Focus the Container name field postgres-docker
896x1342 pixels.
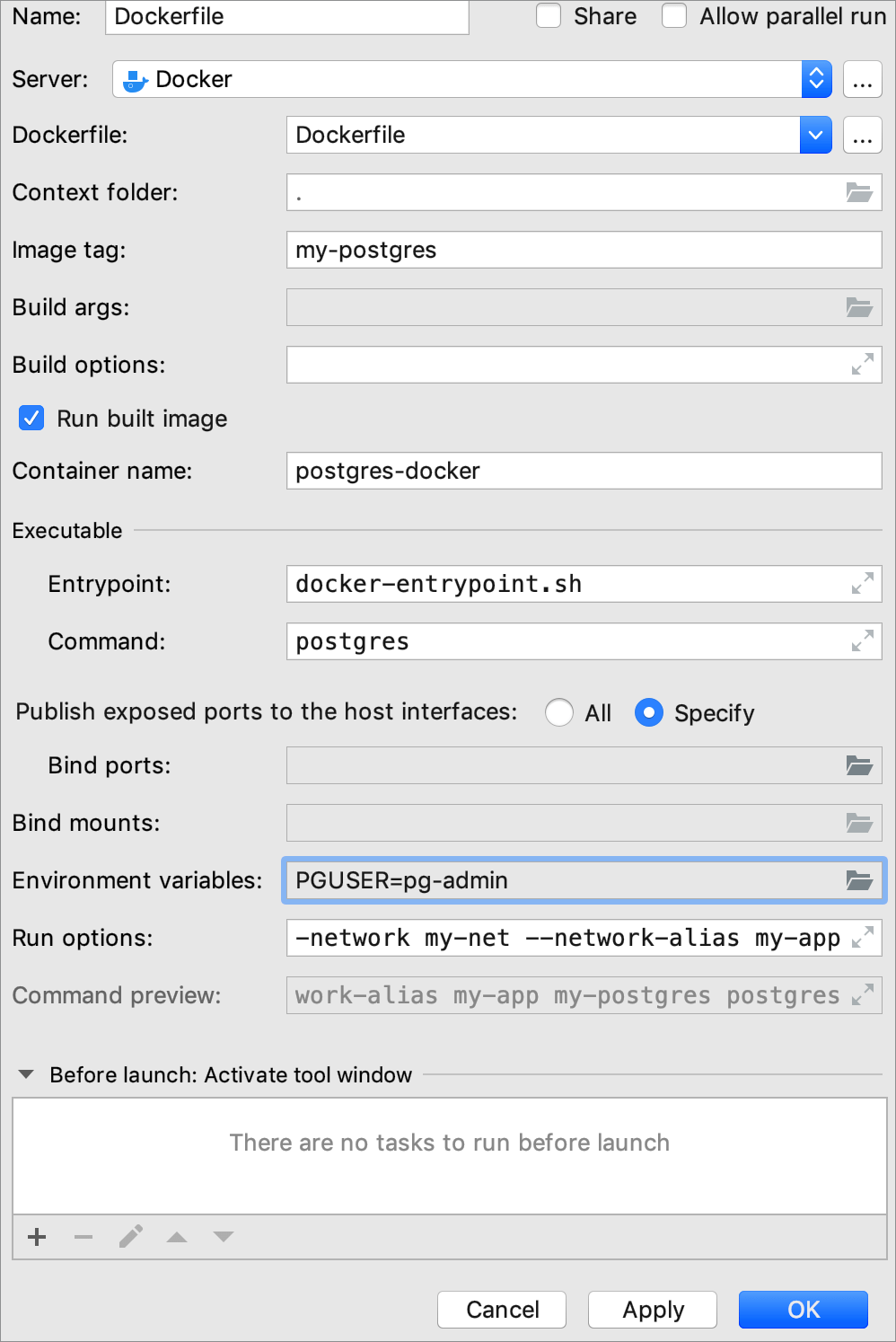(584, 471)
